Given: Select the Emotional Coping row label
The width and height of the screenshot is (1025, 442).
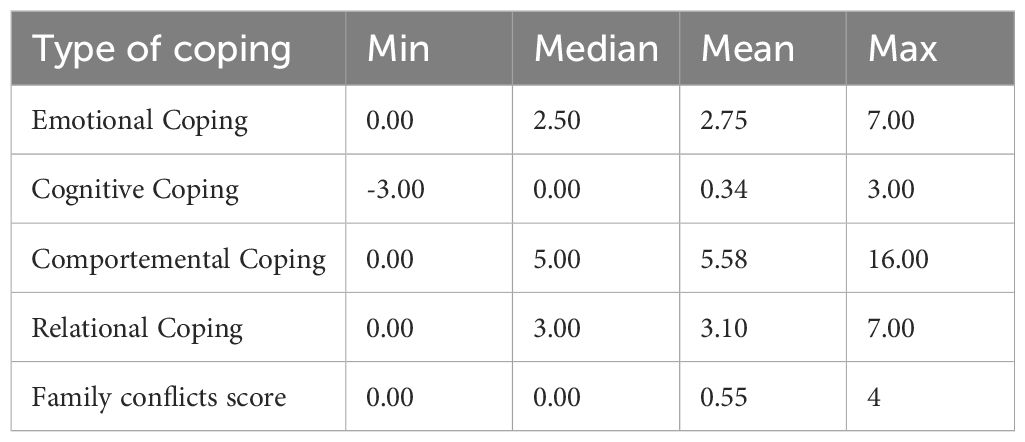Looking at the screenshot, I should click(x=140, y=122).
